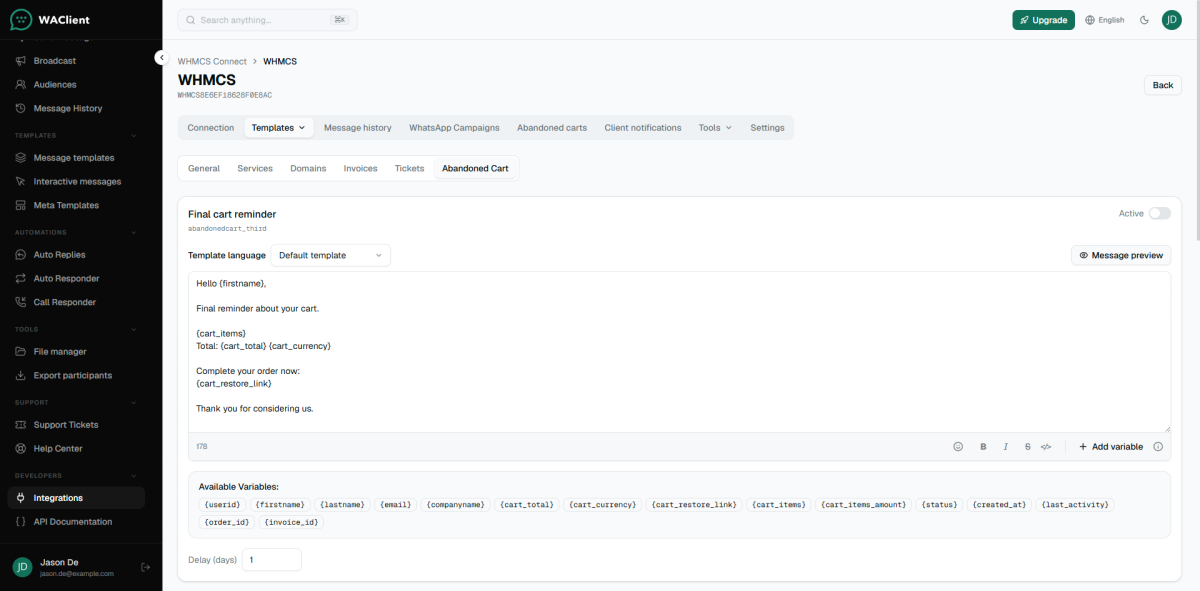
Task: Collapse the SUPPORT sidebar section
Action: (x=134, y=402)
